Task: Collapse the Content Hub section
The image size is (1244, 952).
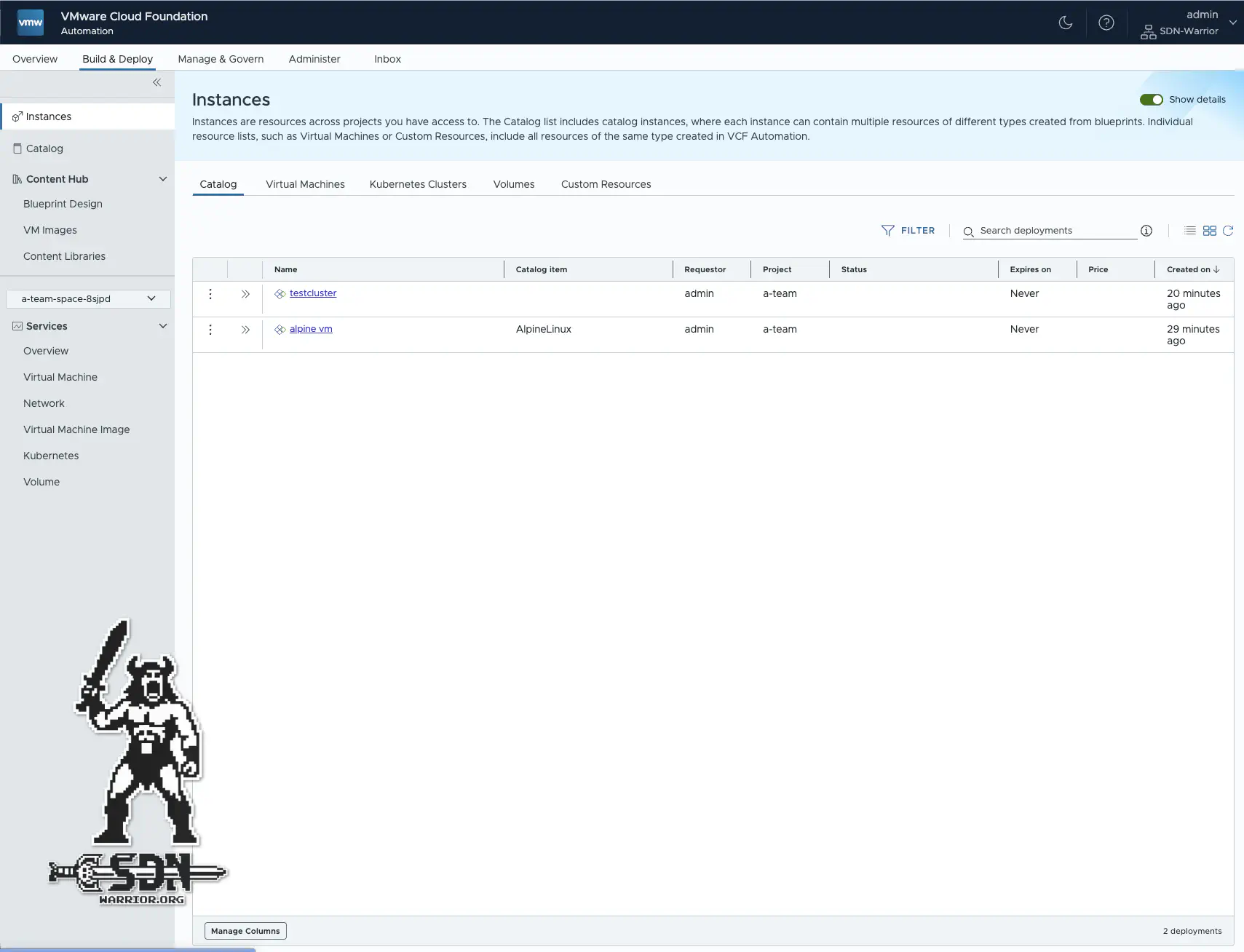Action: (163, 178)
